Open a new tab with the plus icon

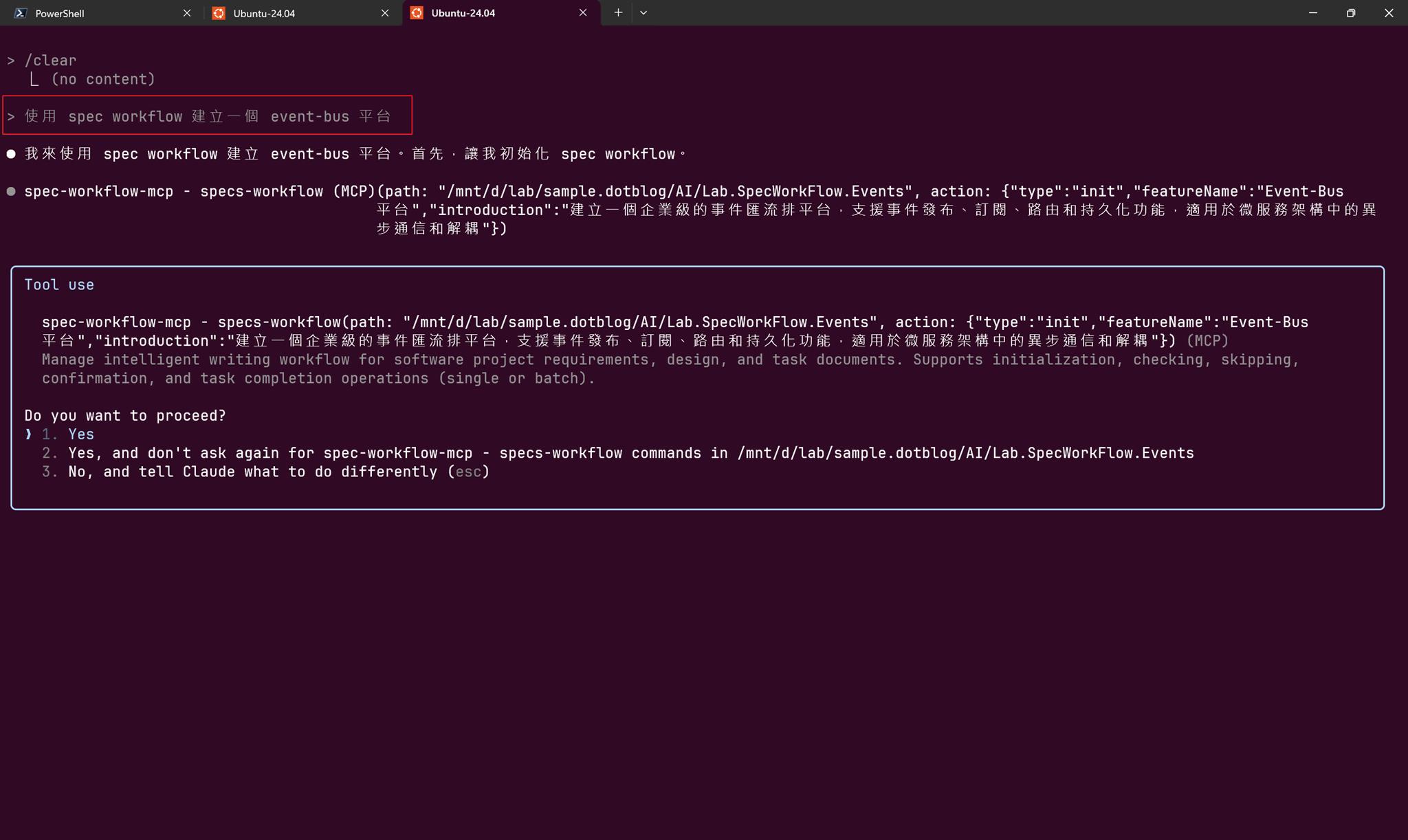617,12
